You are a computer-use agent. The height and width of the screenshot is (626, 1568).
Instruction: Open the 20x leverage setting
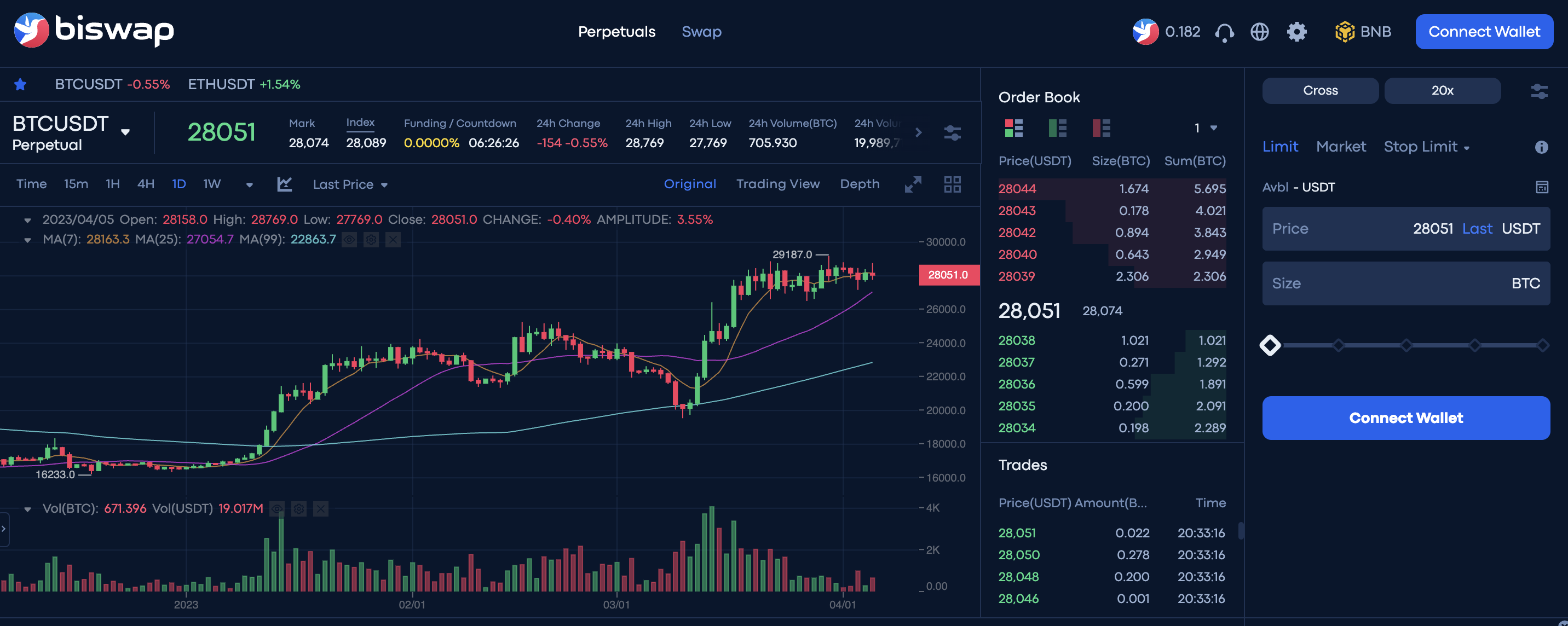(1442, 90)
